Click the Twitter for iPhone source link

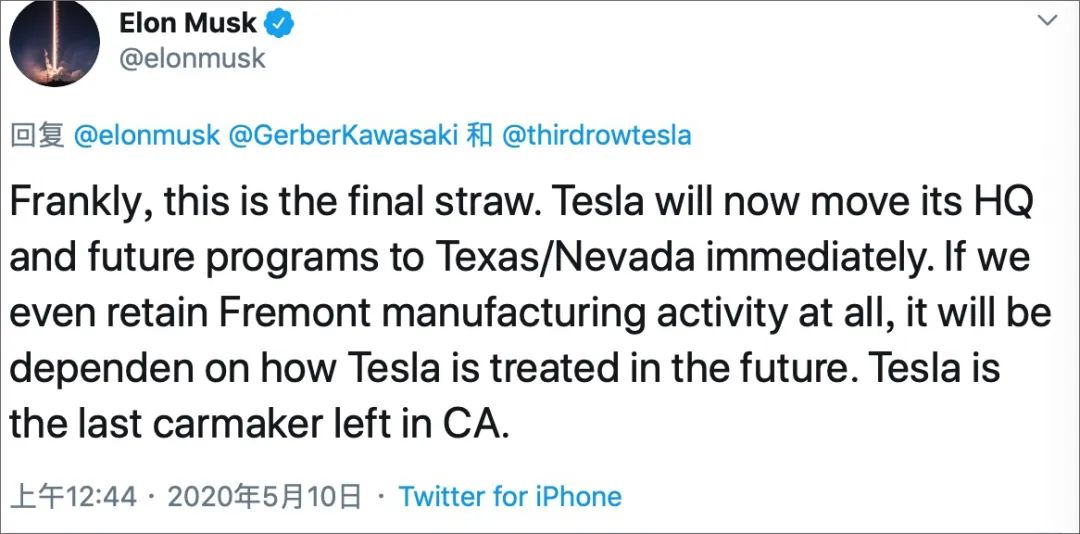(510, 496)
